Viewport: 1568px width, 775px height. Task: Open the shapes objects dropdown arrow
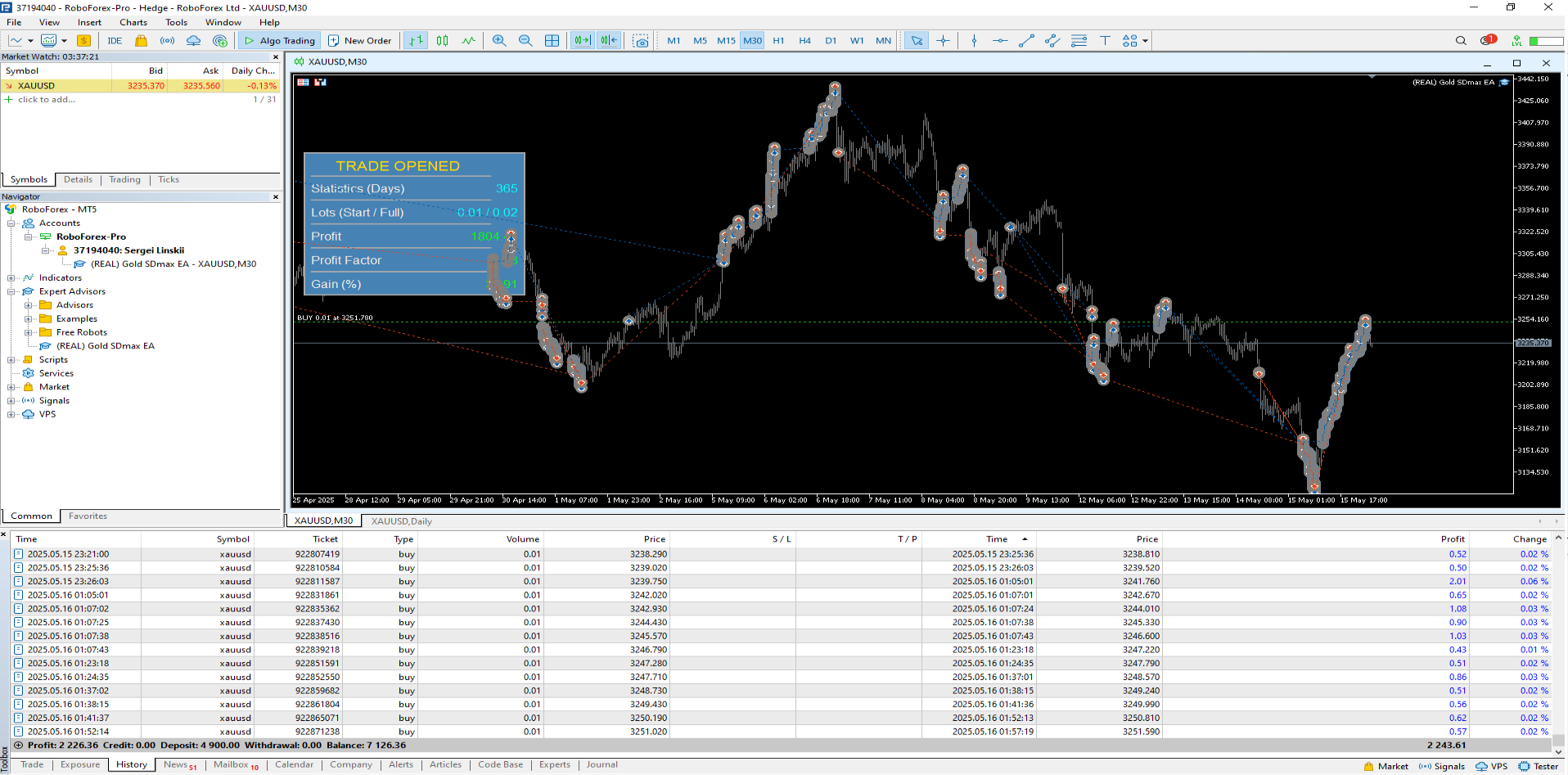(x=1145, y=40)
